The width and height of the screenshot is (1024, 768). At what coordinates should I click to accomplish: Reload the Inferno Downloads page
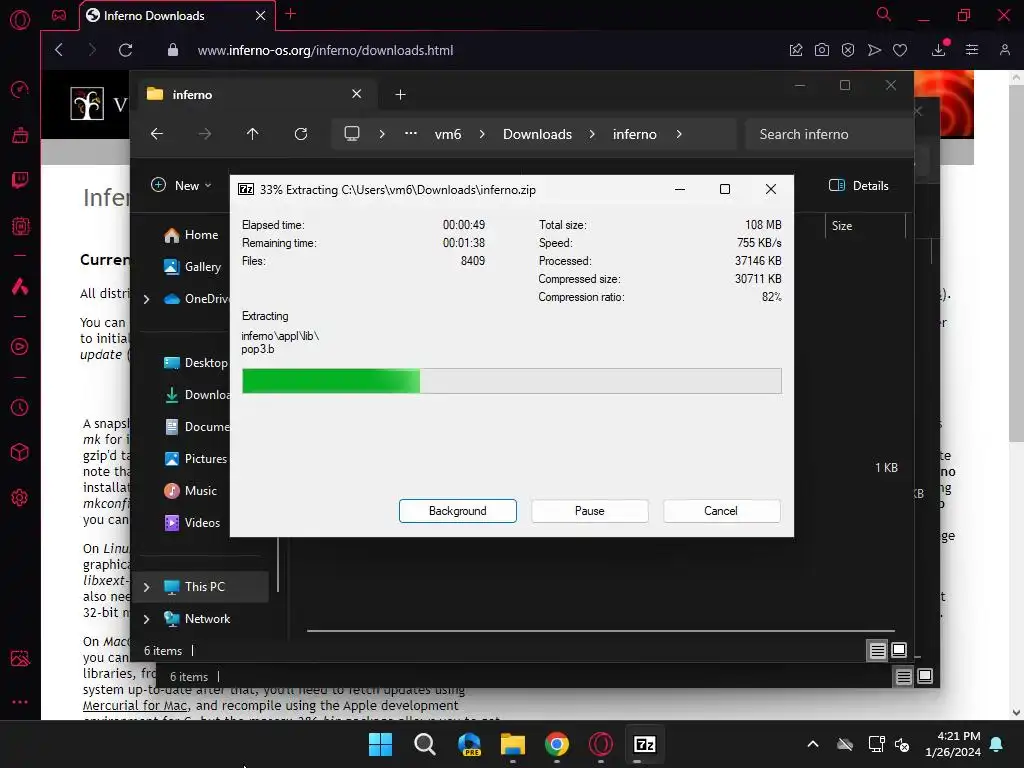125,50
